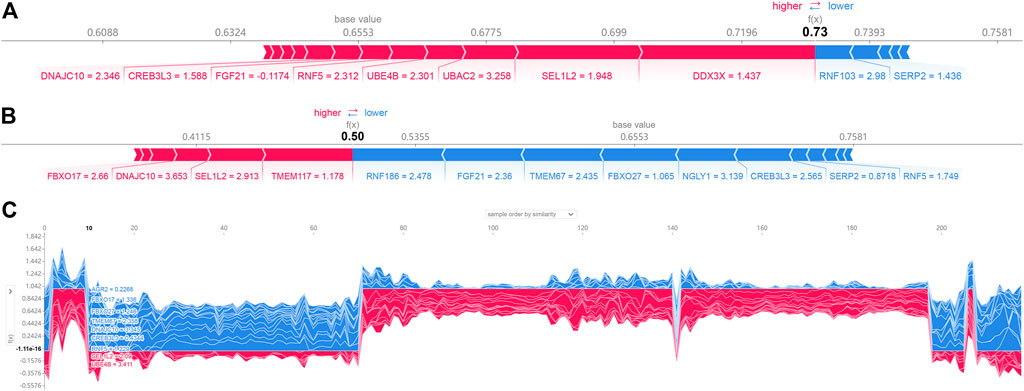Click the CREB3L3 = 1.588 label
This screenshot has width=1024, height=391.
[x=167, y=76]
